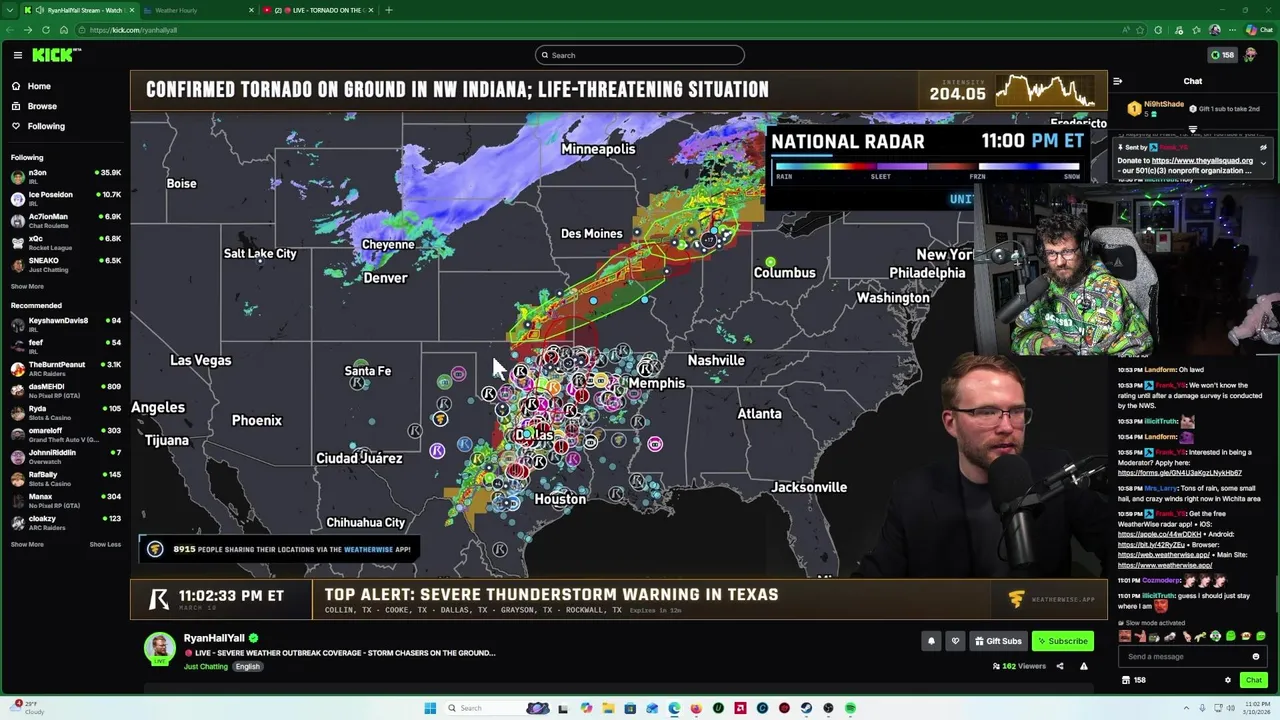This screenshot has height=720, width=1280.
Task: Open KeyshawnDavis8 recommended channel
Action: point(66,323)
